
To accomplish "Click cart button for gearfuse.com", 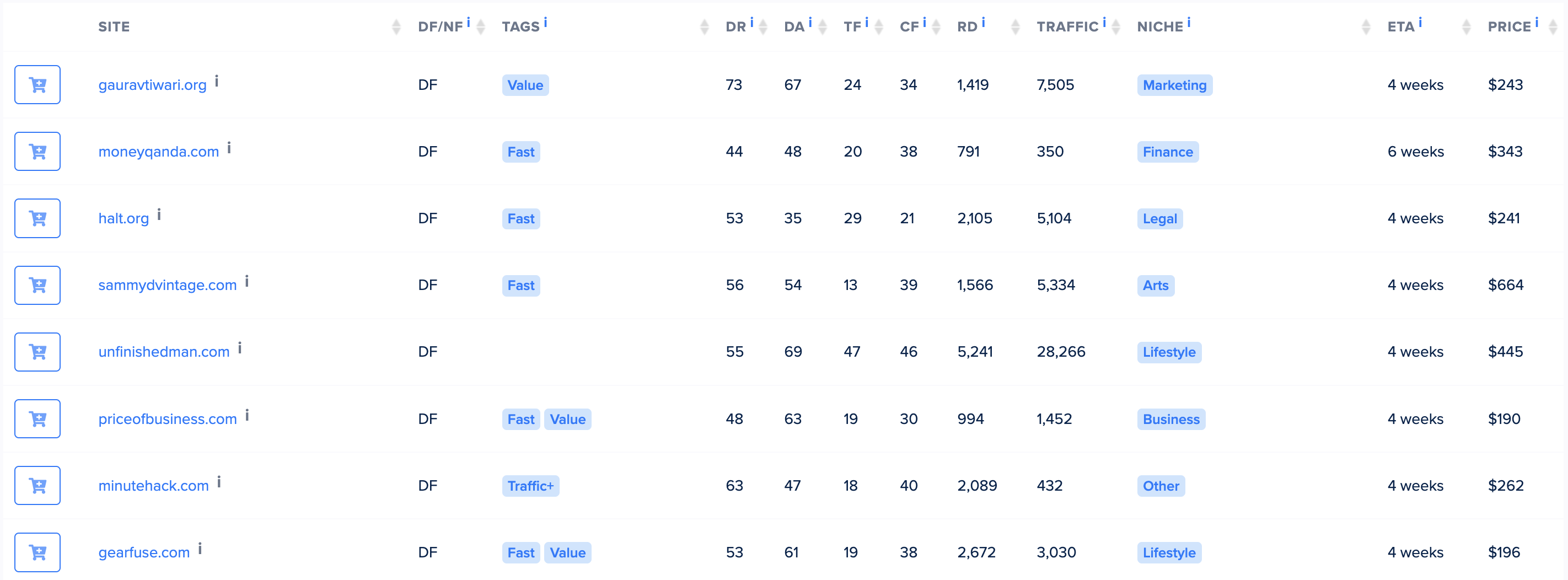I will tap(37, 552).
